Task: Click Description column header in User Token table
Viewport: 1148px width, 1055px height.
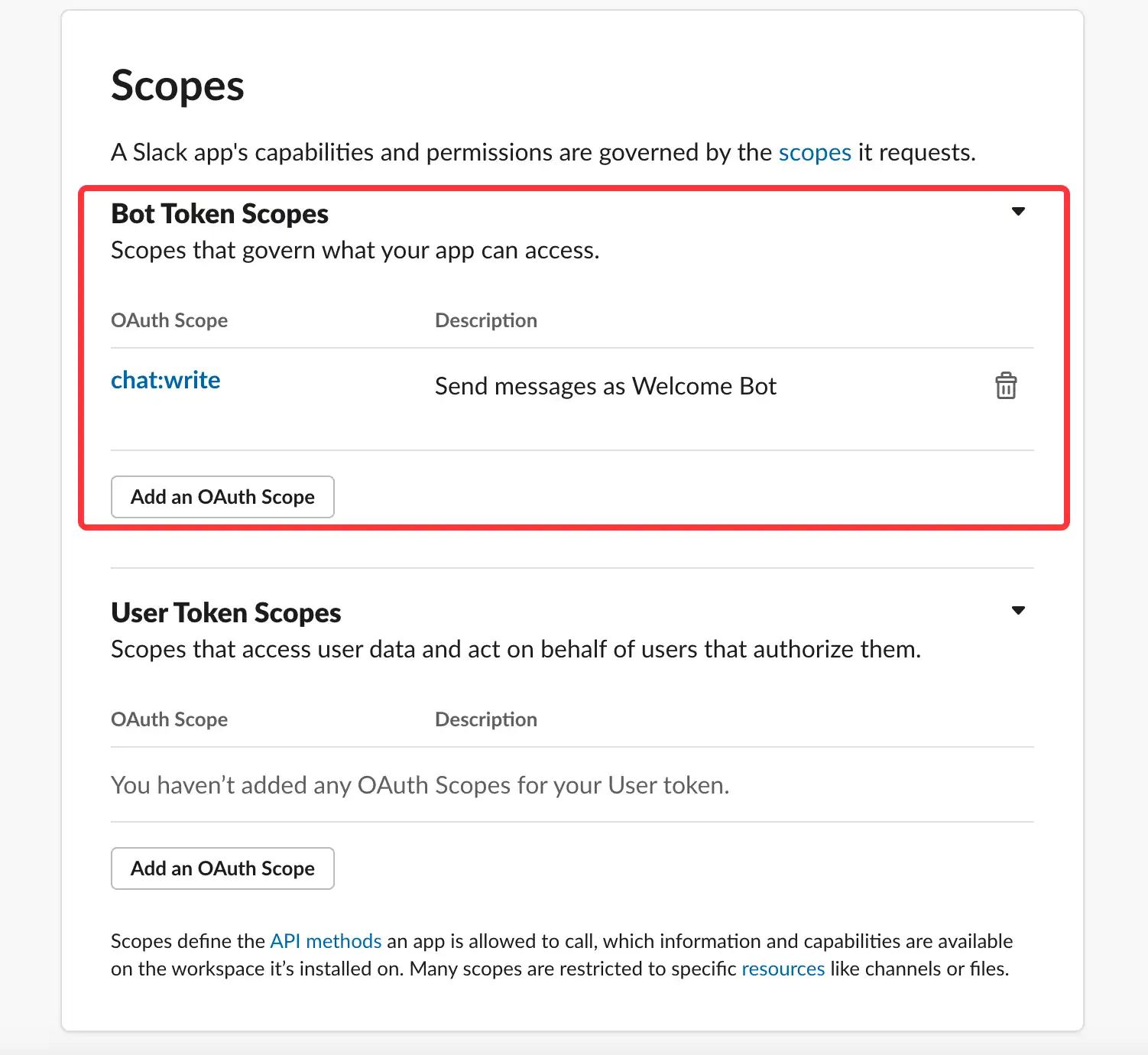Action: click(x=486, y=719)
